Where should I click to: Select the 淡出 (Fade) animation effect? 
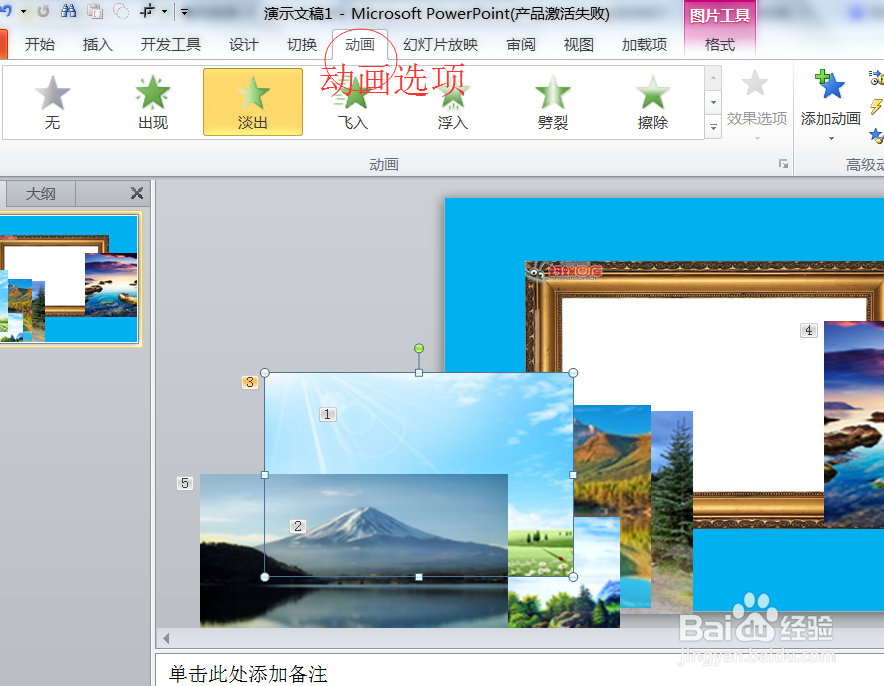click(x=252, y=100)
